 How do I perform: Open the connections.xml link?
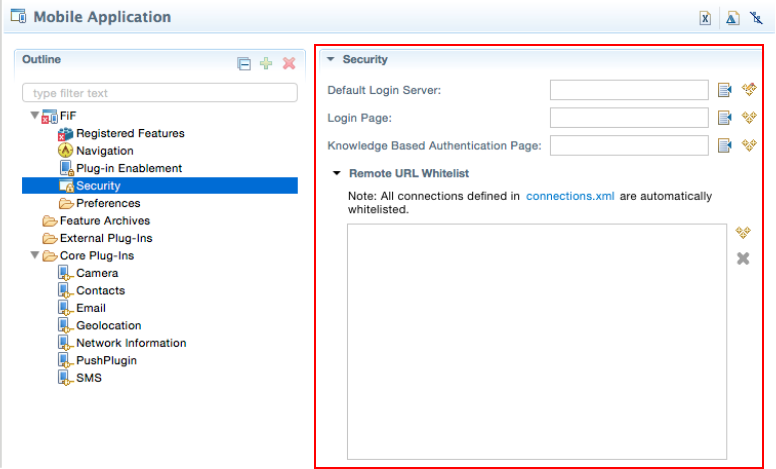pyautogui.click(x=570, y=196)
